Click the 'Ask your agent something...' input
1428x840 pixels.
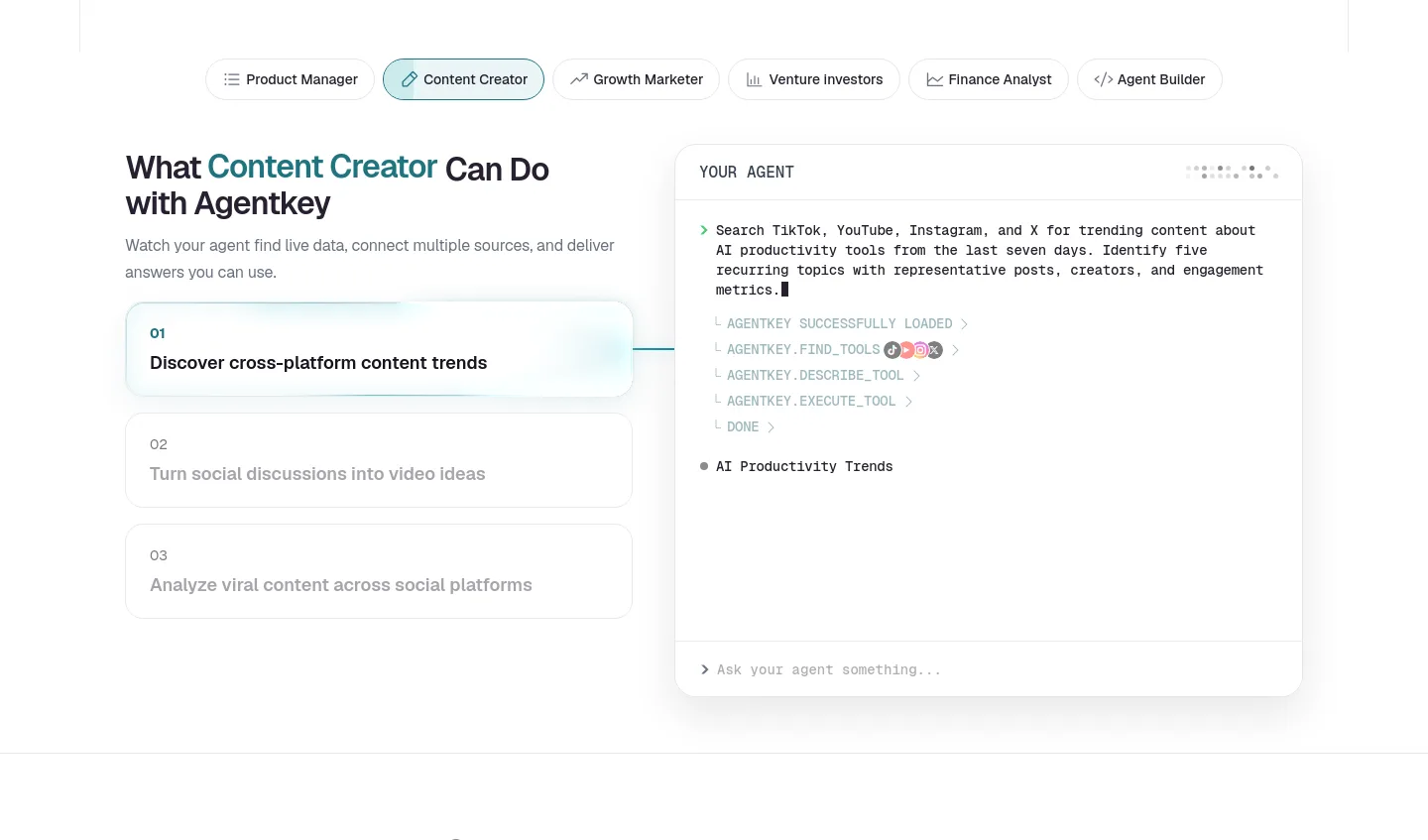[x=989, y=669]
